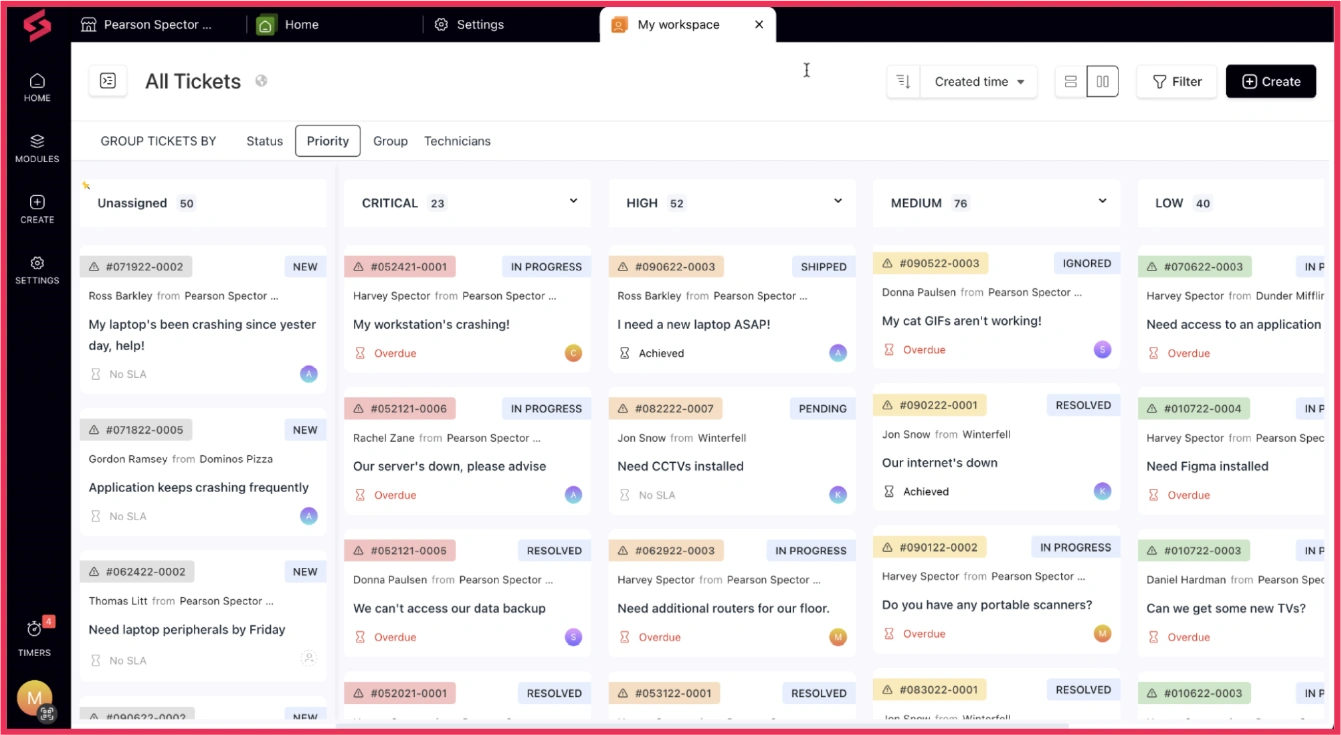Group tickets by Status

[x=264, y=141]
